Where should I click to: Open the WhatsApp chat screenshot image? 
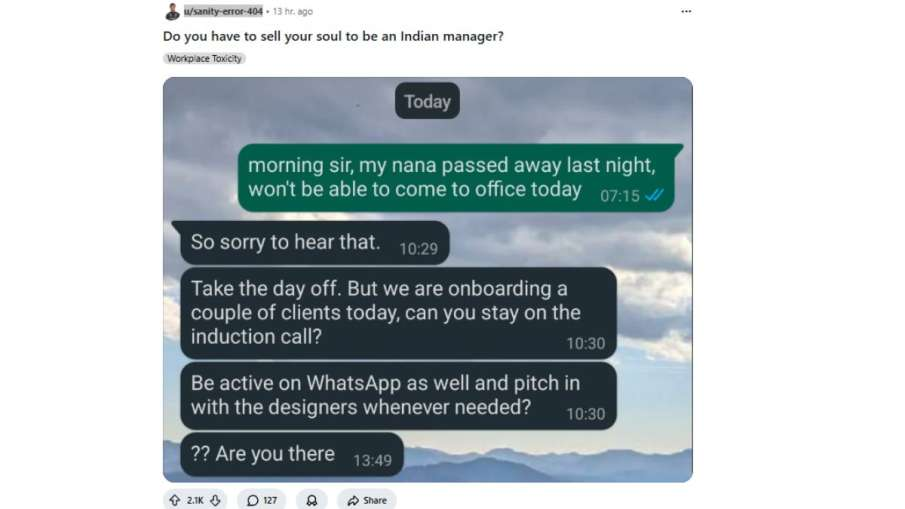click(428, 279)
